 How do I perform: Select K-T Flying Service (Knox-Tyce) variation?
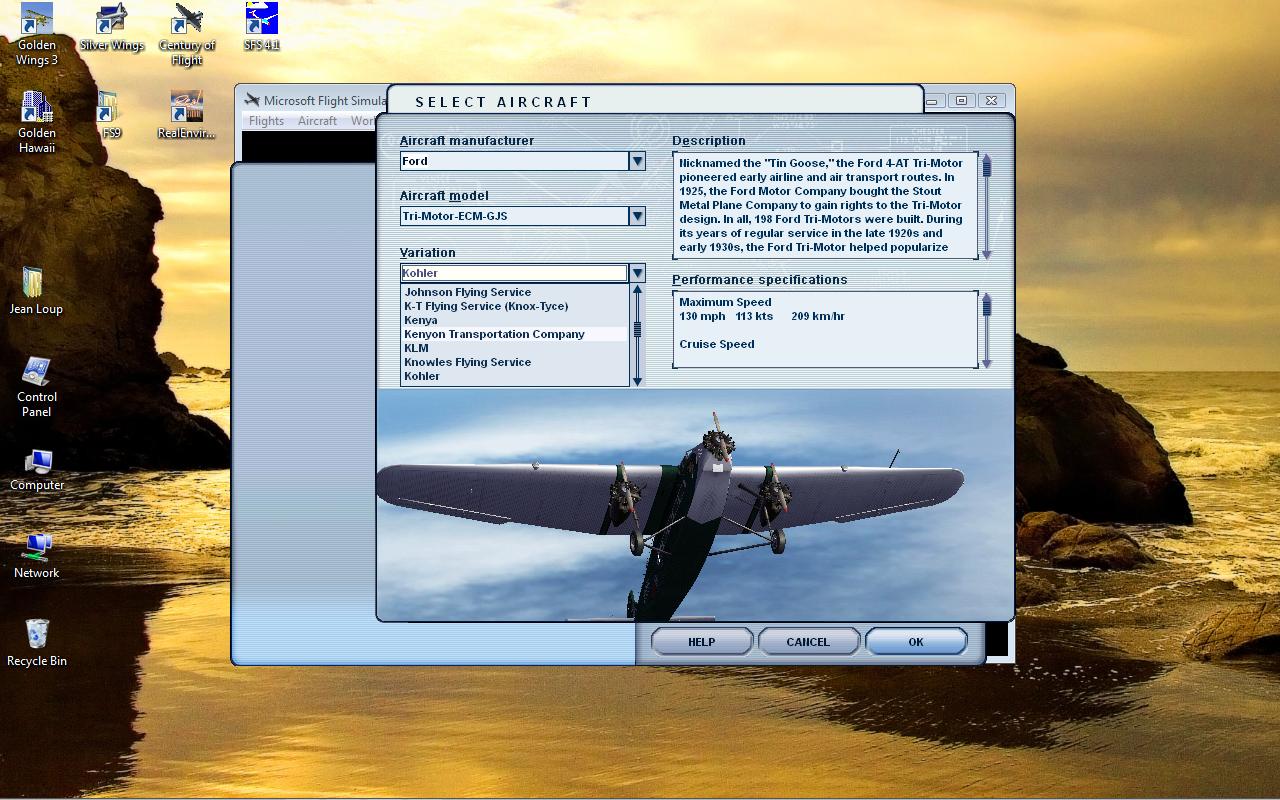(x=514, y=306)
